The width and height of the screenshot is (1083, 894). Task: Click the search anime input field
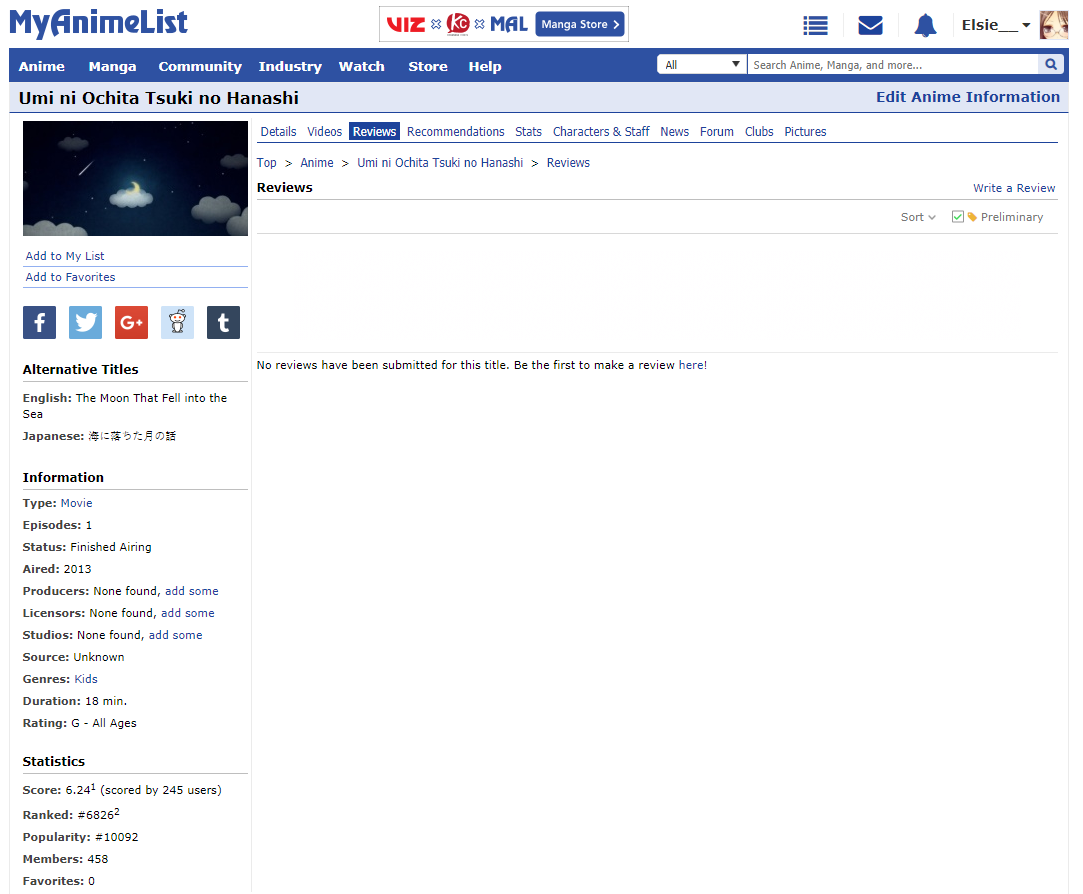[x=892, y=65]
